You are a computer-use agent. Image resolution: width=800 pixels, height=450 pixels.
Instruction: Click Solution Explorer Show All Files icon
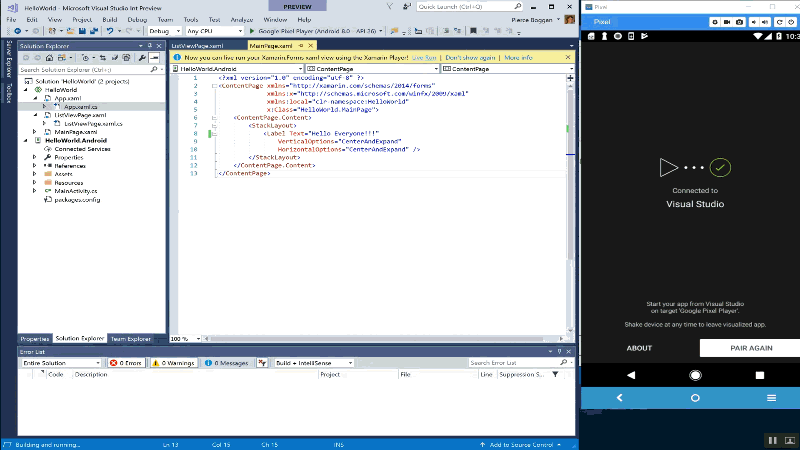pos(126,58)
